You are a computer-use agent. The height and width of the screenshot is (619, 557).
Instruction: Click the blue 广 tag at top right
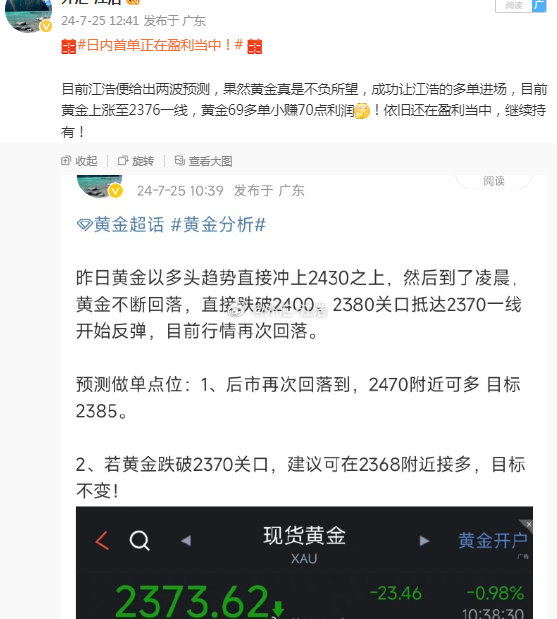(x=539, y=6)
